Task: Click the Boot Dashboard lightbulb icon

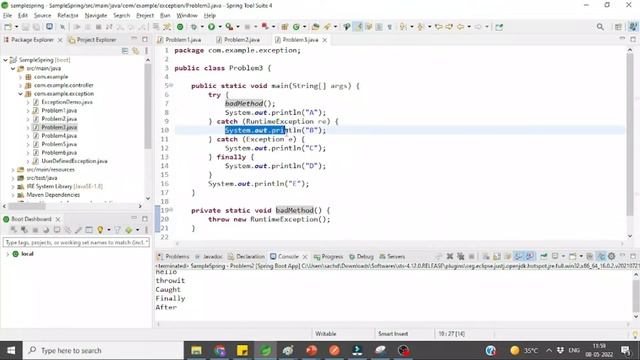Action: (100, 230)
